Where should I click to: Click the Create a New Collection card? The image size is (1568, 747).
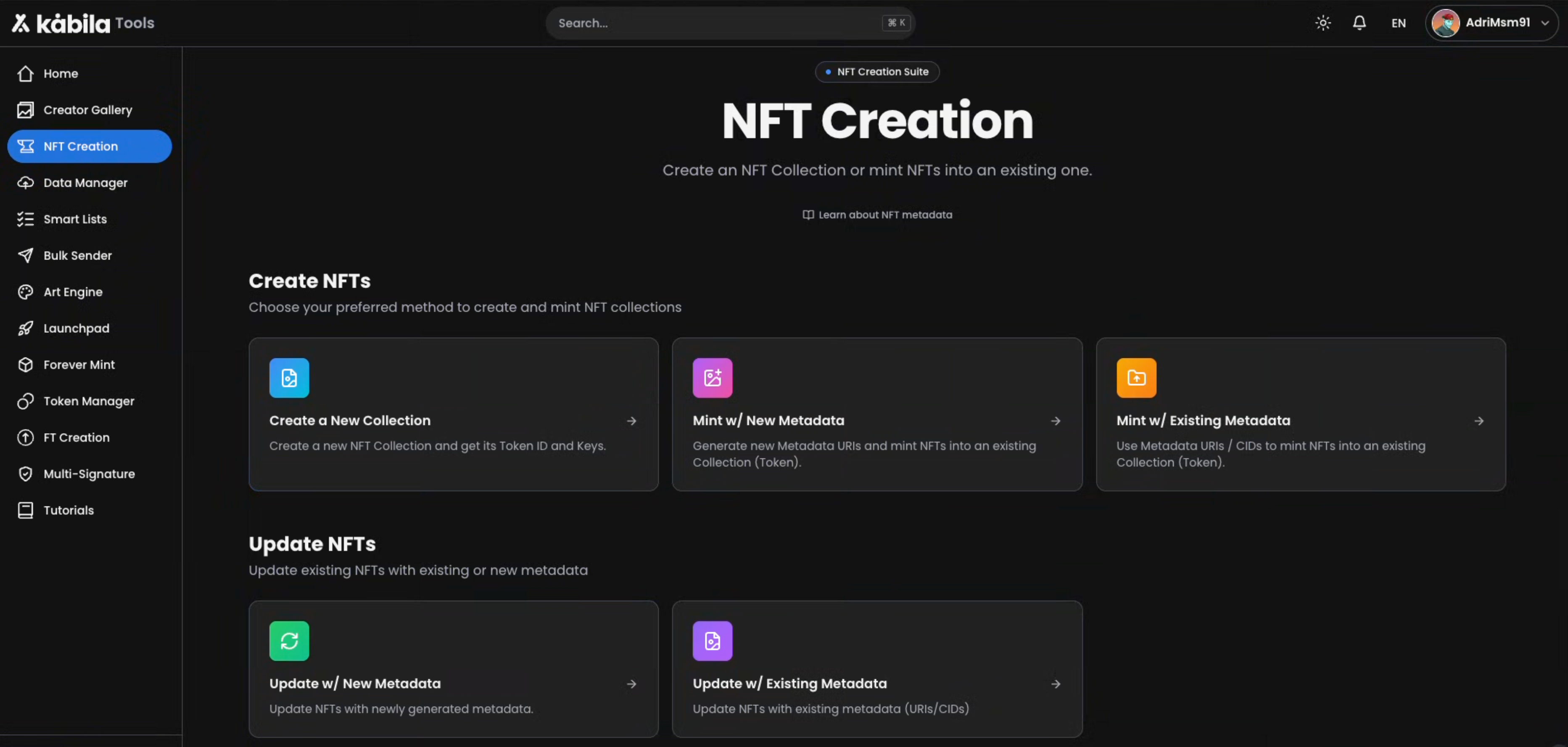(454, 415)
